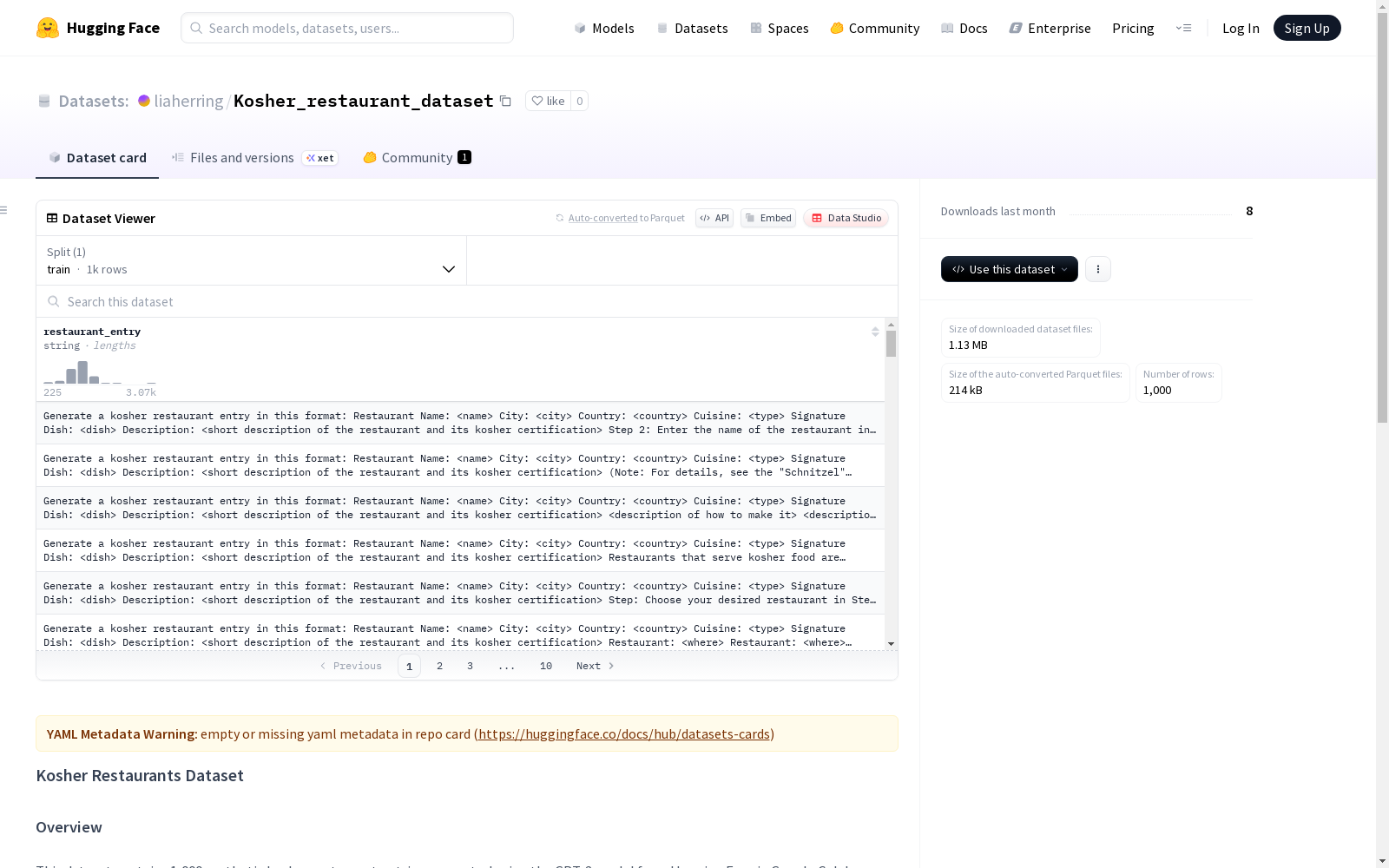The width and height of the screenshot is (1389, 868).
Task: Open the Spaces menu item
Action: [780, 28]
